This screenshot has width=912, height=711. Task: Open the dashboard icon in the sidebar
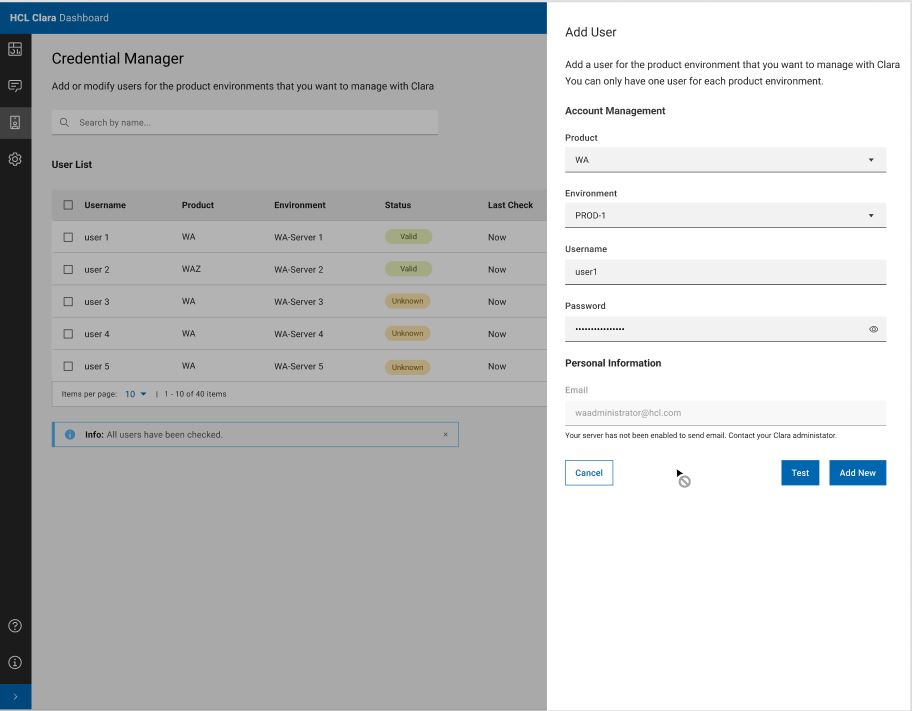click(15, 49)
